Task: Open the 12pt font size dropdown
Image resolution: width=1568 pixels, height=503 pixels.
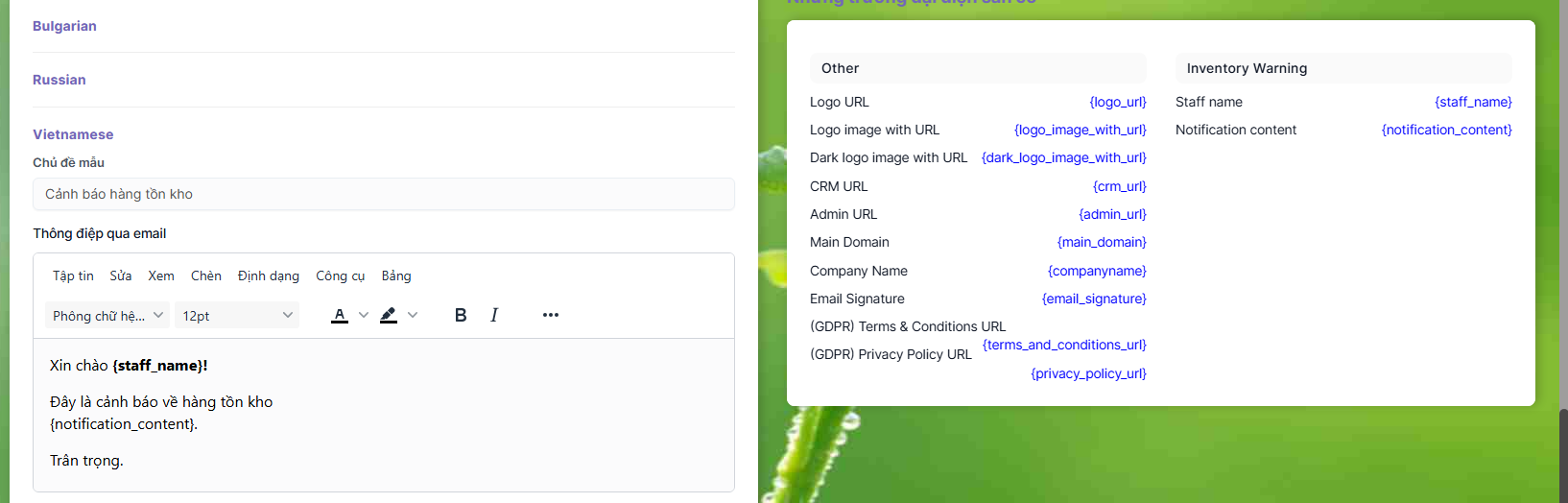Action: [x=237, y=315]
